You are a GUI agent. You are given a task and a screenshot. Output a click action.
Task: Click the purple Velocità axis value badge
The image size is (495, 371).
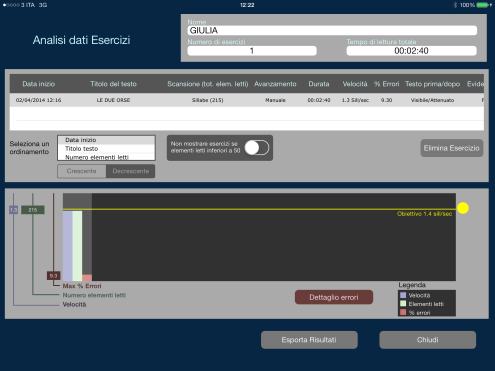click(13, 210)
